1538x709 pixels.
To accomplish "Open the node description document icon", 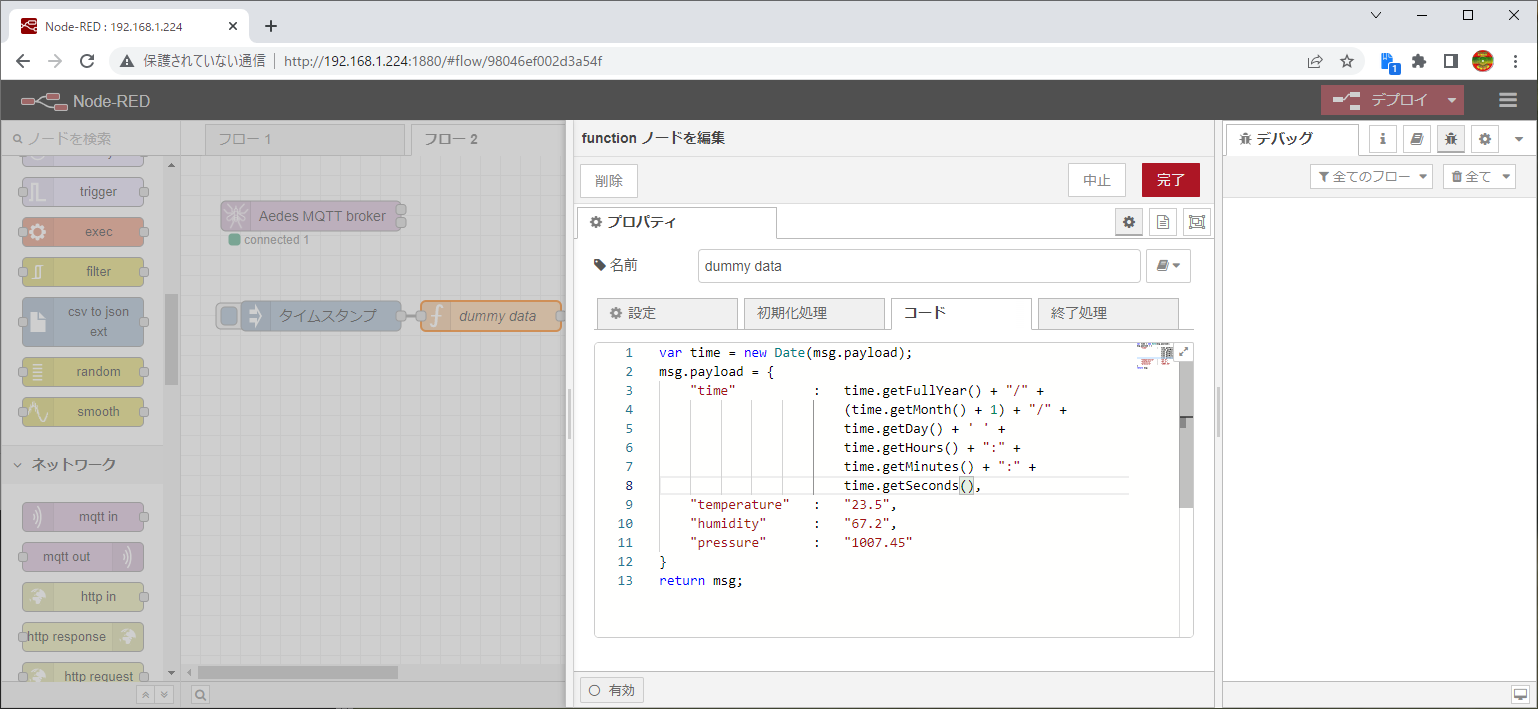I will (1163, 222).
